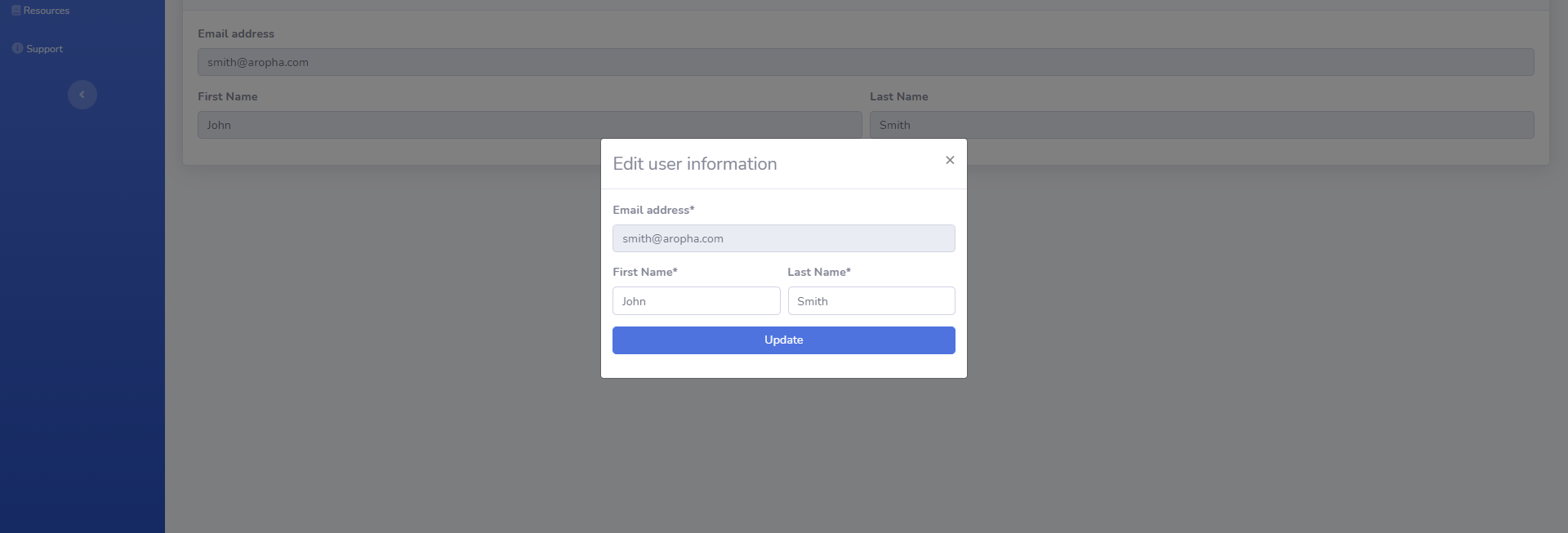Open the Resources sidebar menu label
Image resolution: width=1568 pixels, height=533 pixels.
pos(47,11)
